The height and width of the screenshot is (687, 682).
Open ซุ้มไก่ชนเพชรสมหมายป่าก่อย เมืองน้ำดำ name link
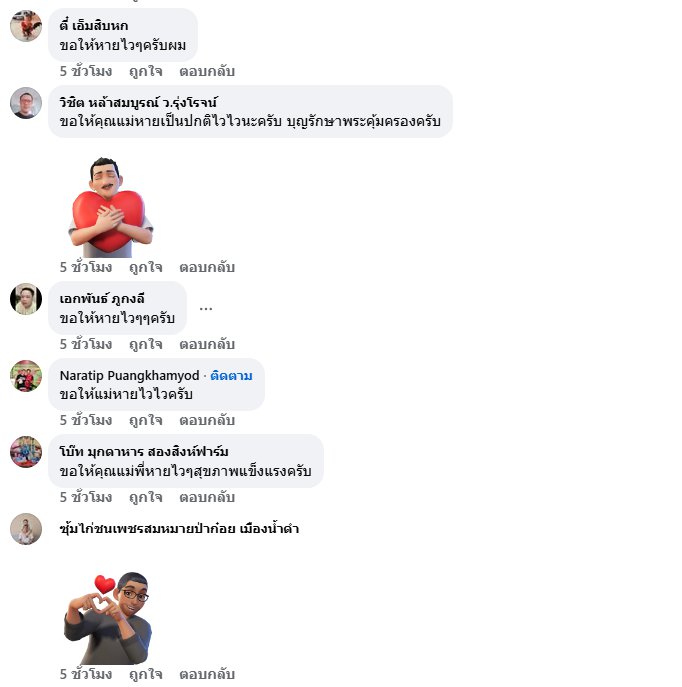tap(179, 528)
